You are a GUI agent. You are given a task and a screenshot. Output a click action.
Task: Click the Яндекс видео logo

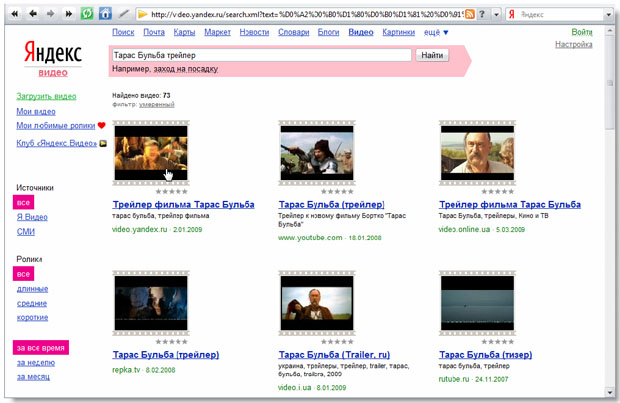click(53, 59)
